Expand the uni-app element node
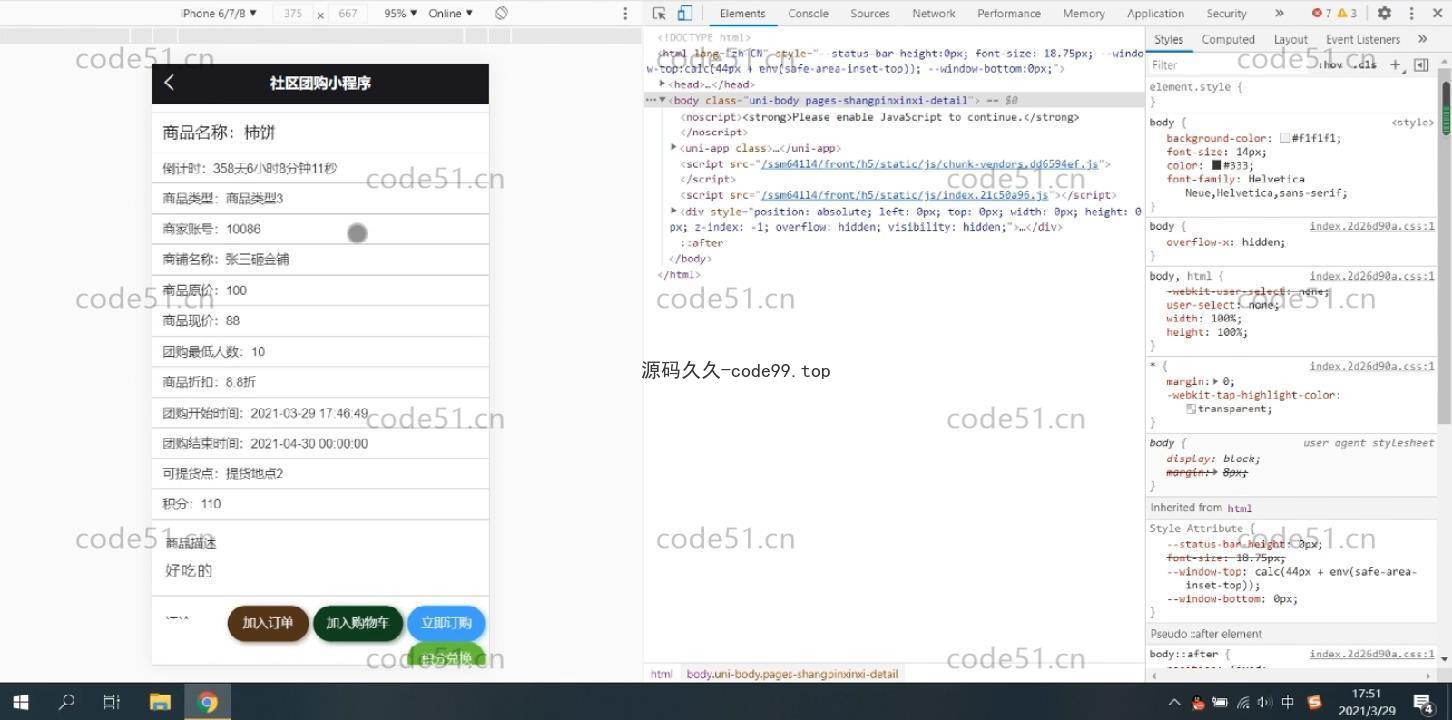The width and height of the screenshot is (1452, 720). pyautogui.click(x=674, y=148)
